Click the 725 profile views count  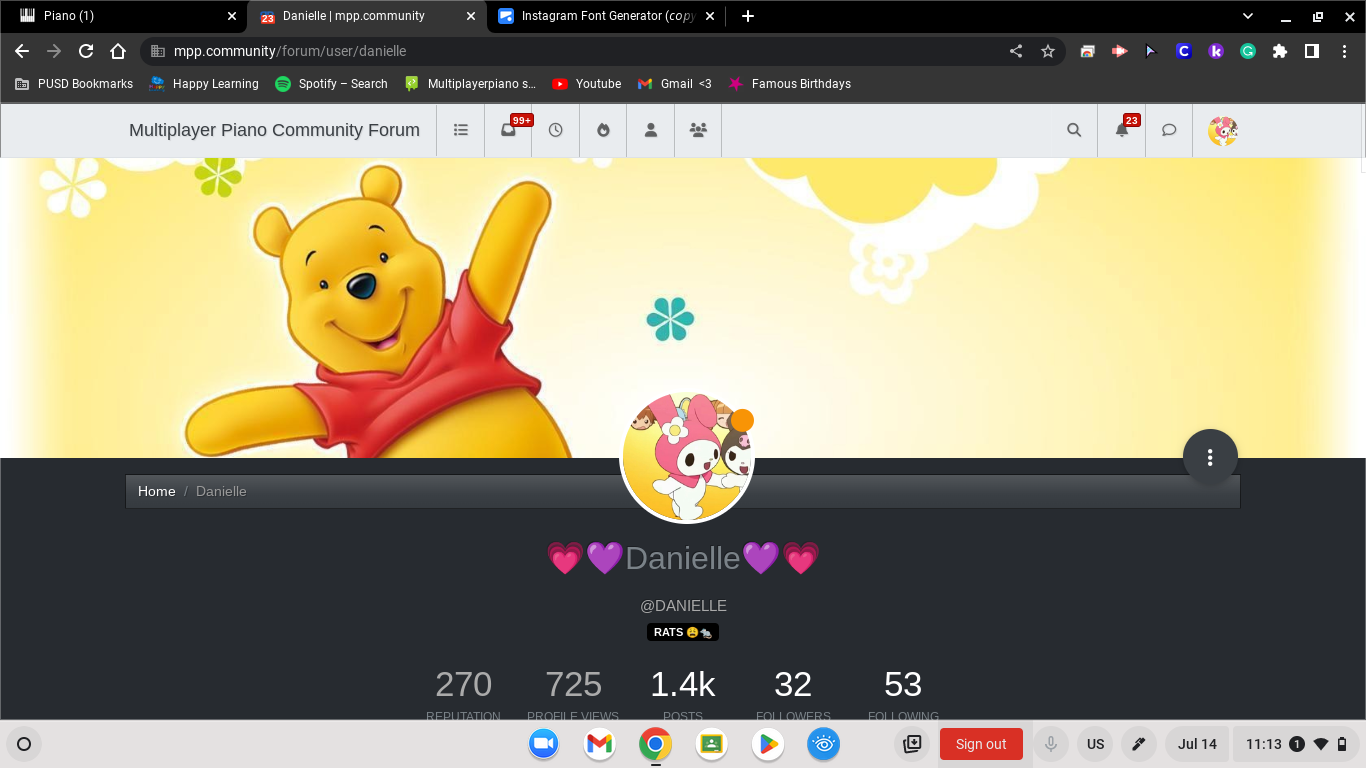pos(573,684)
